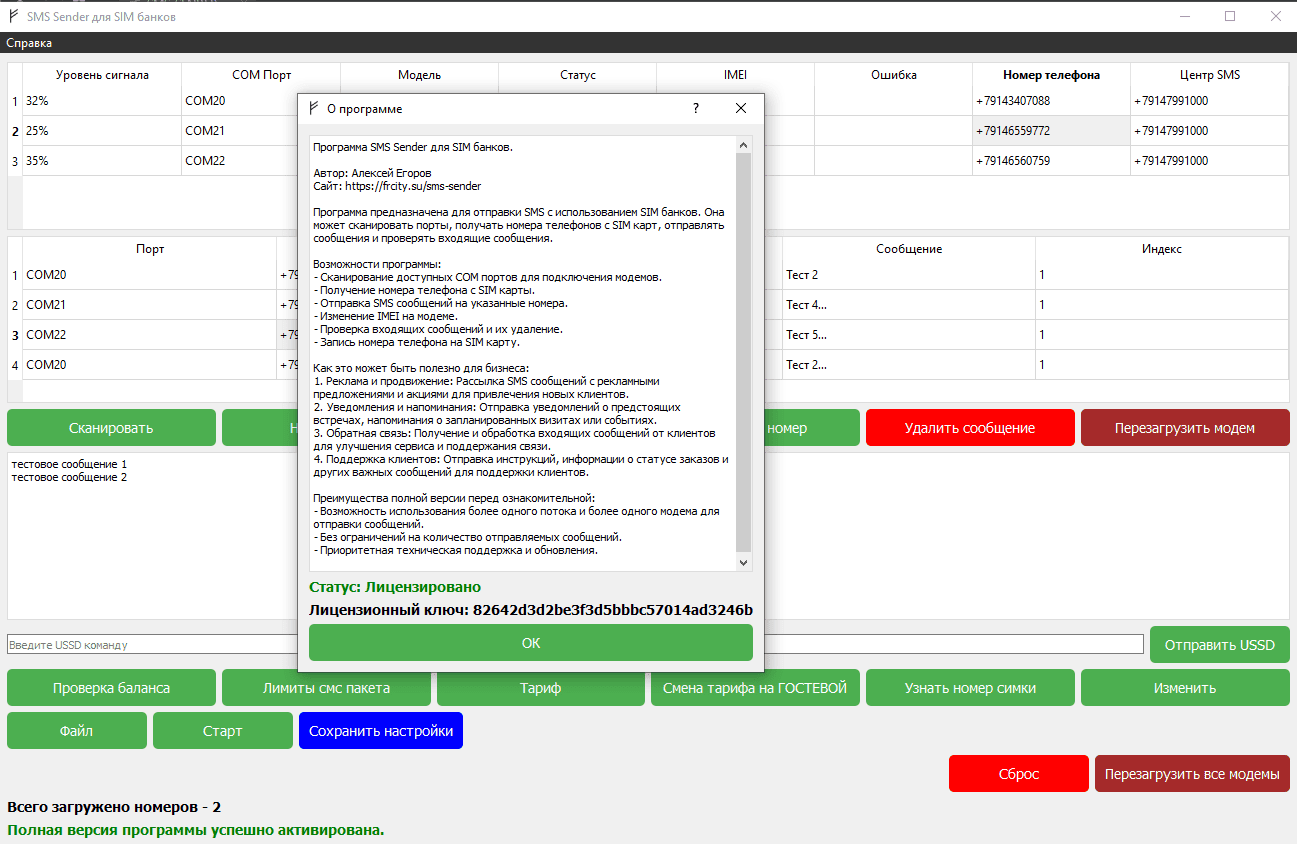This screenshot has height=844, width=1297.
Task: Click Смена тарифа на ГОСТЕВОЙ button
Action: tap(755, 688)
